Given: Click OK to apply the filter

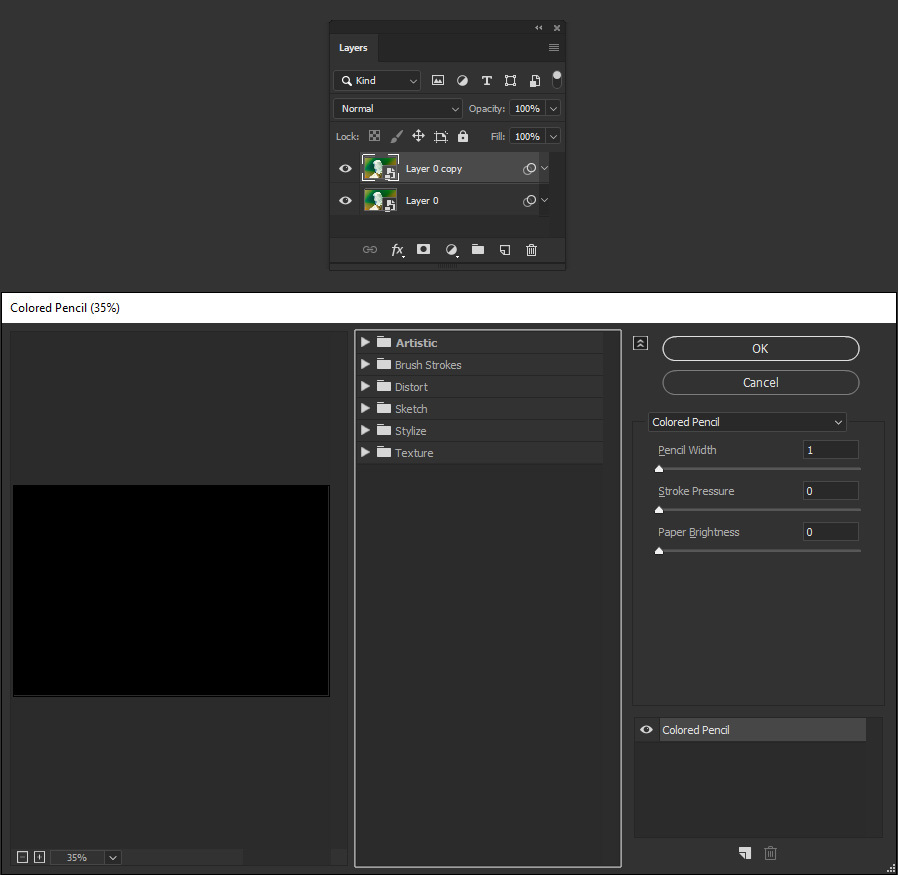Looking at the screenshot, I should [761, 349].
